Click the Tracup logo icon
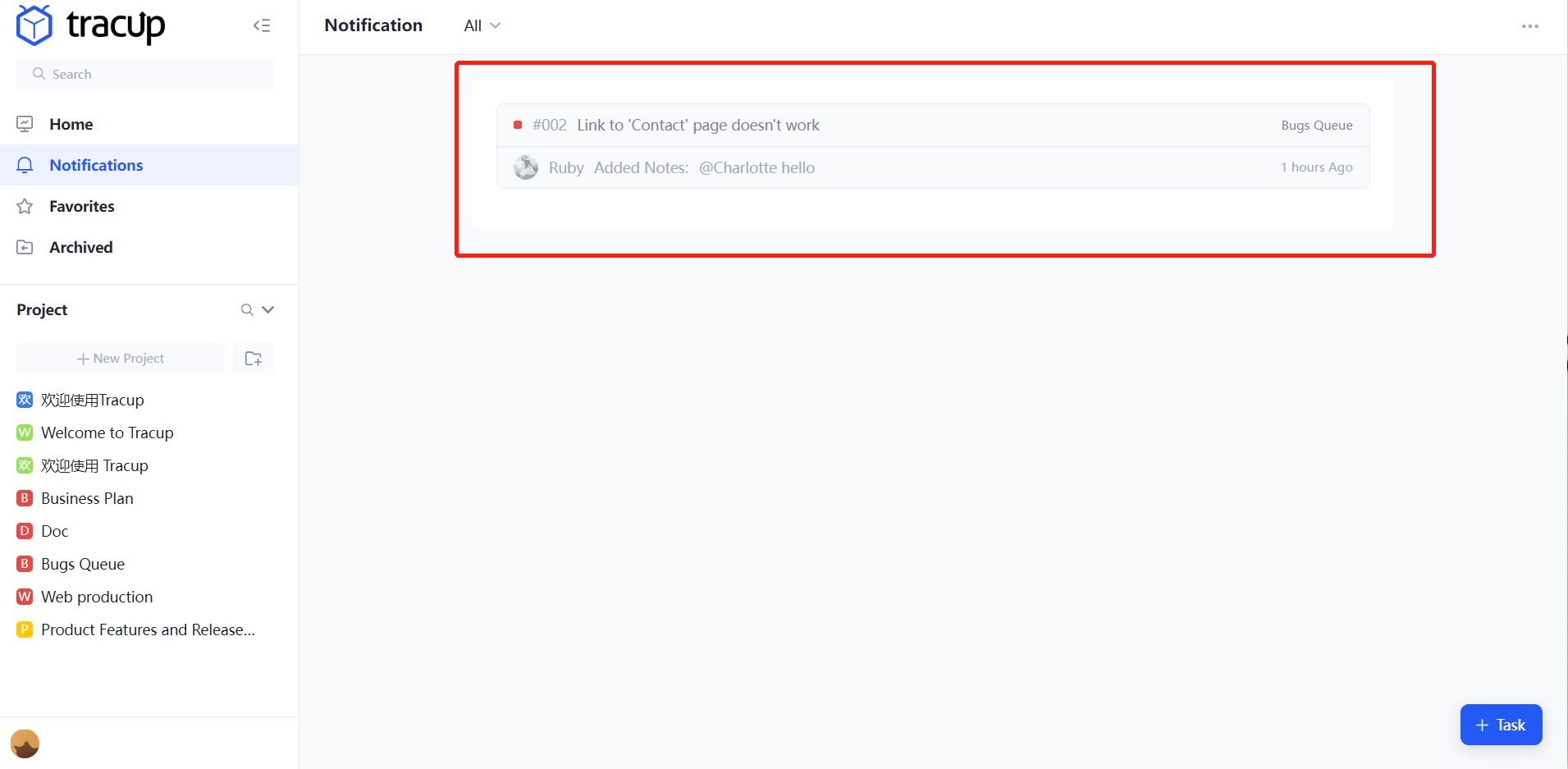The width and height of the screenshot is (1568, 769). [x=33, y=25]
